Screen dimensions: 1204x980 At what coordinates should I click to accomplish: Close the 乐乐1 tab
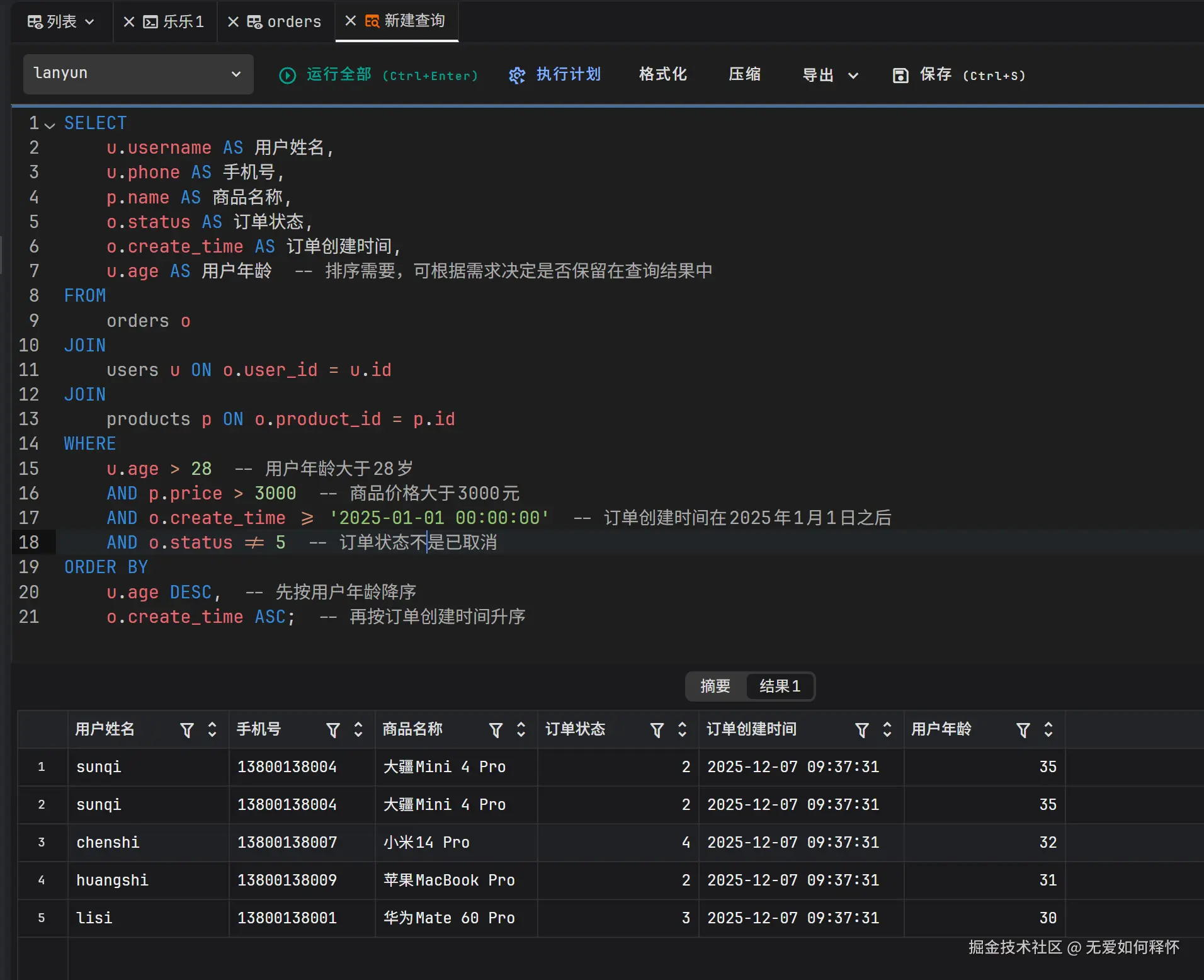point(129,22)
